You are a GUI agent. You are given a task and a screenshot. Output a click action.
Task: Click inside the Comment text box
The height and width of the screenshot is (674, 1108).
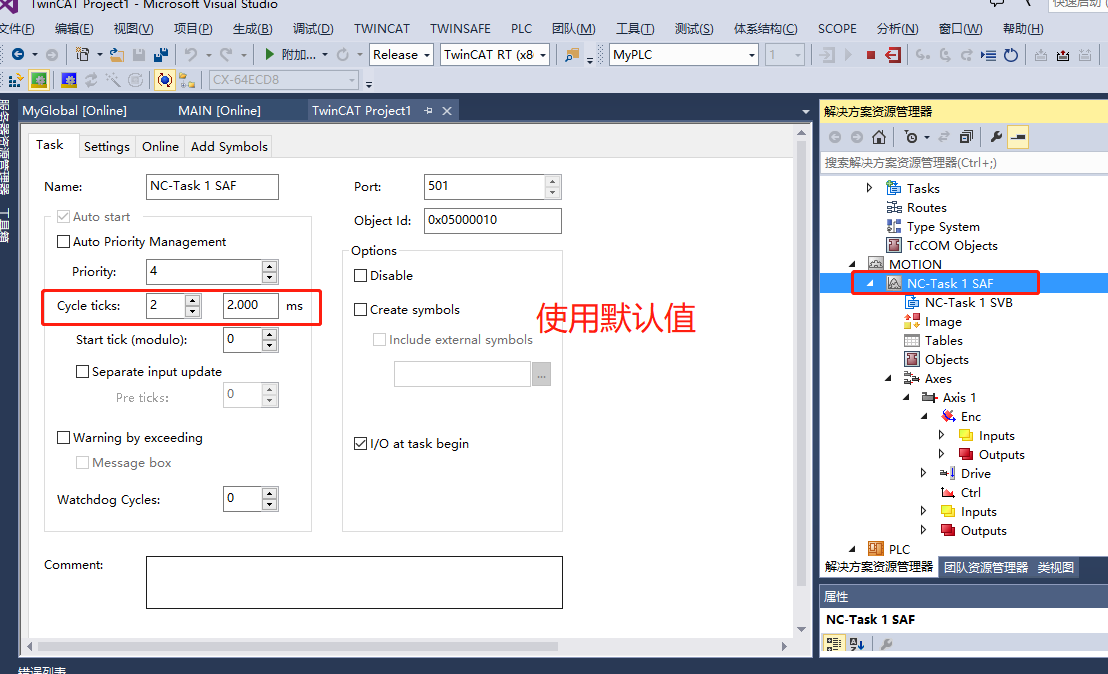(x=354, y=582)
